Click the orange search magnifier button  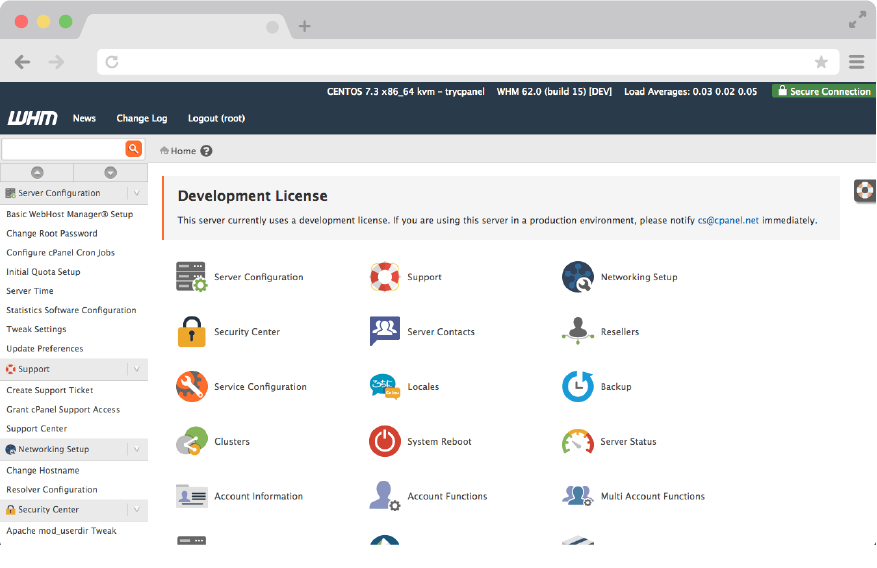click(134, 149)
